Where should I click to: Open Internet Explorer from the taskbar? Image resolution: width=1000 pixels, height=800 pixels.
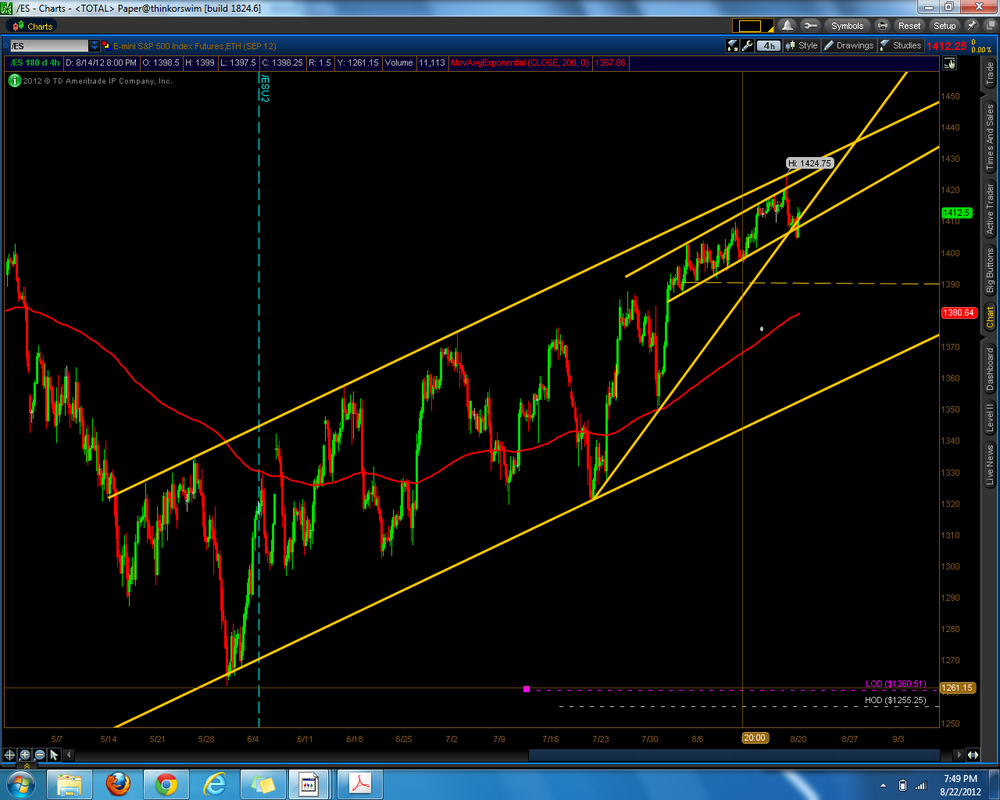click(214, 784)
